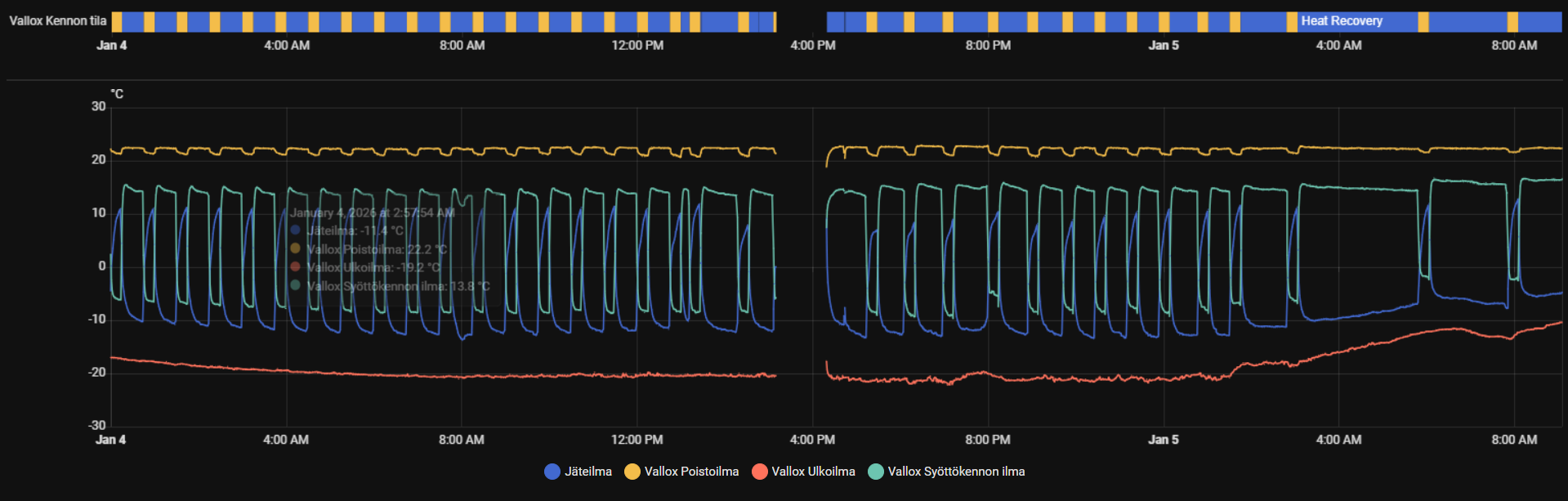Select the Syöttökennon ilma 13.8 °C tooltip entry
Viewport: 1568px width, 501px height.
tap(398, 286)
